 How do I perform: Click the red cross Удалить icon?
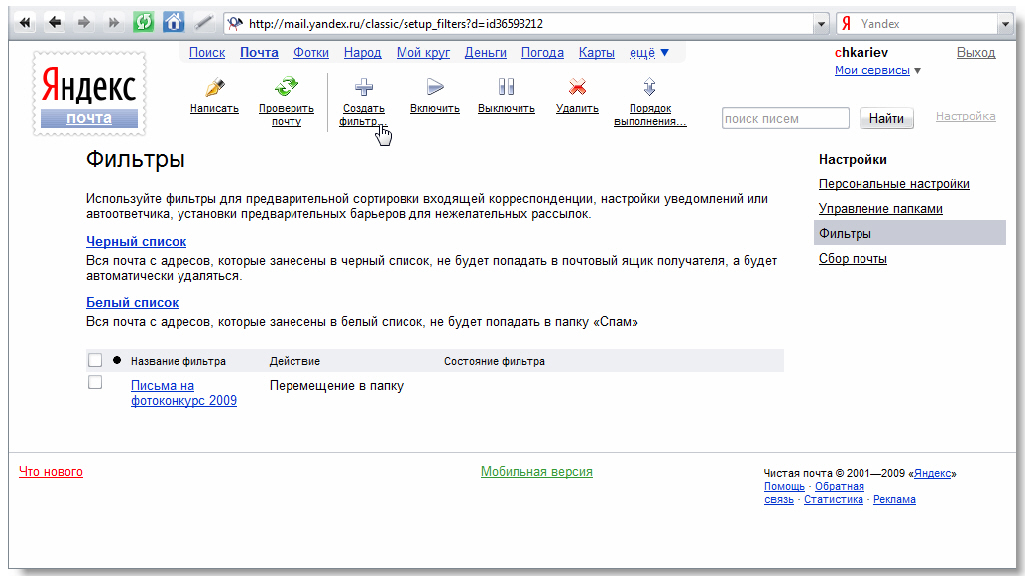(x=577, y=87)
